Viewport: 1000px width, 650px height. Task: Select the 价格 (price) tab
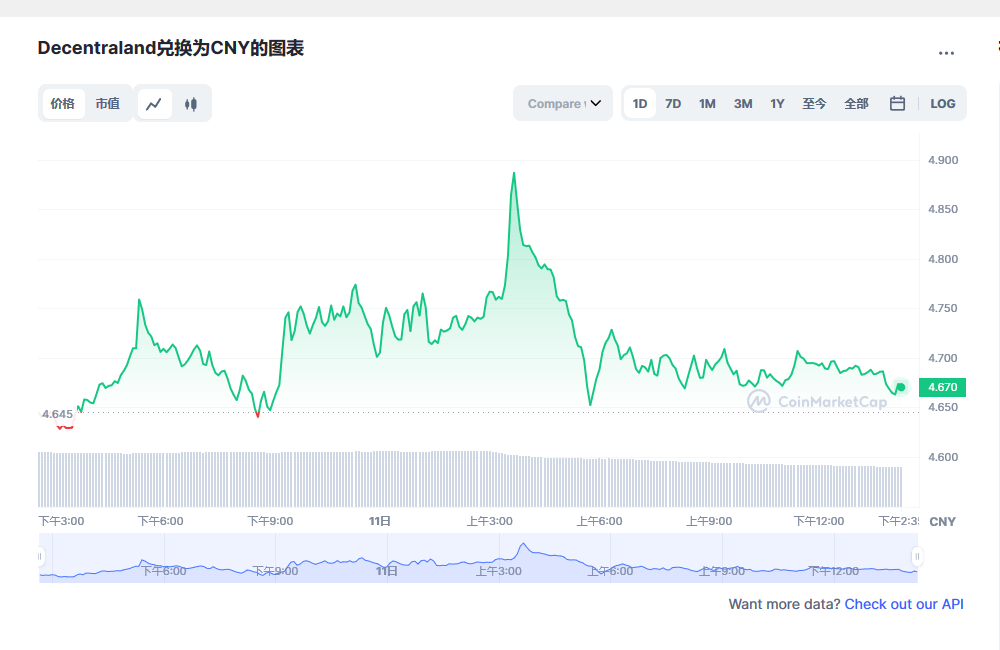63,103
